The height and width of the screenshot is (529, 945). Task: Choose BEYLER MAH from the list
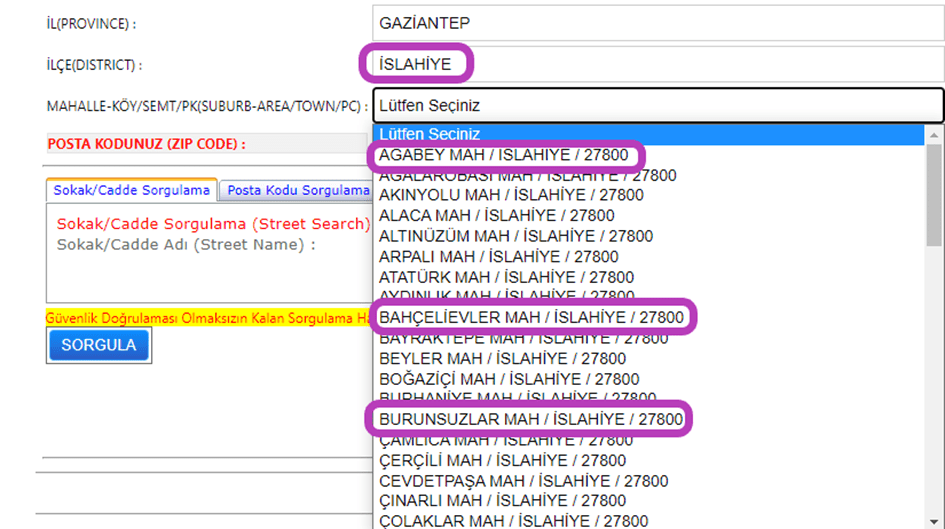click(x=502, y=358)
